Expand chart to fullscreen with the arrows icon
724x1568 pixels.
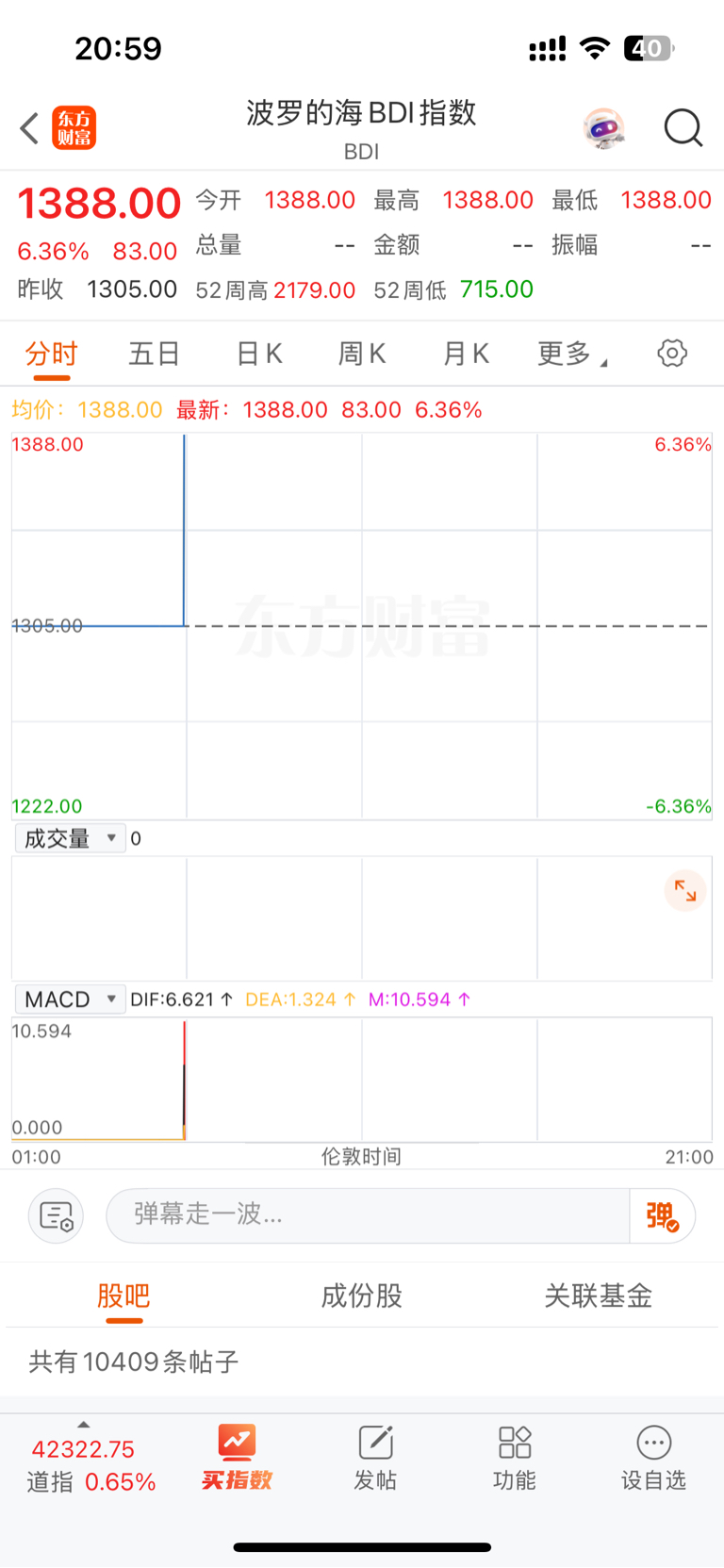point(685,891)
